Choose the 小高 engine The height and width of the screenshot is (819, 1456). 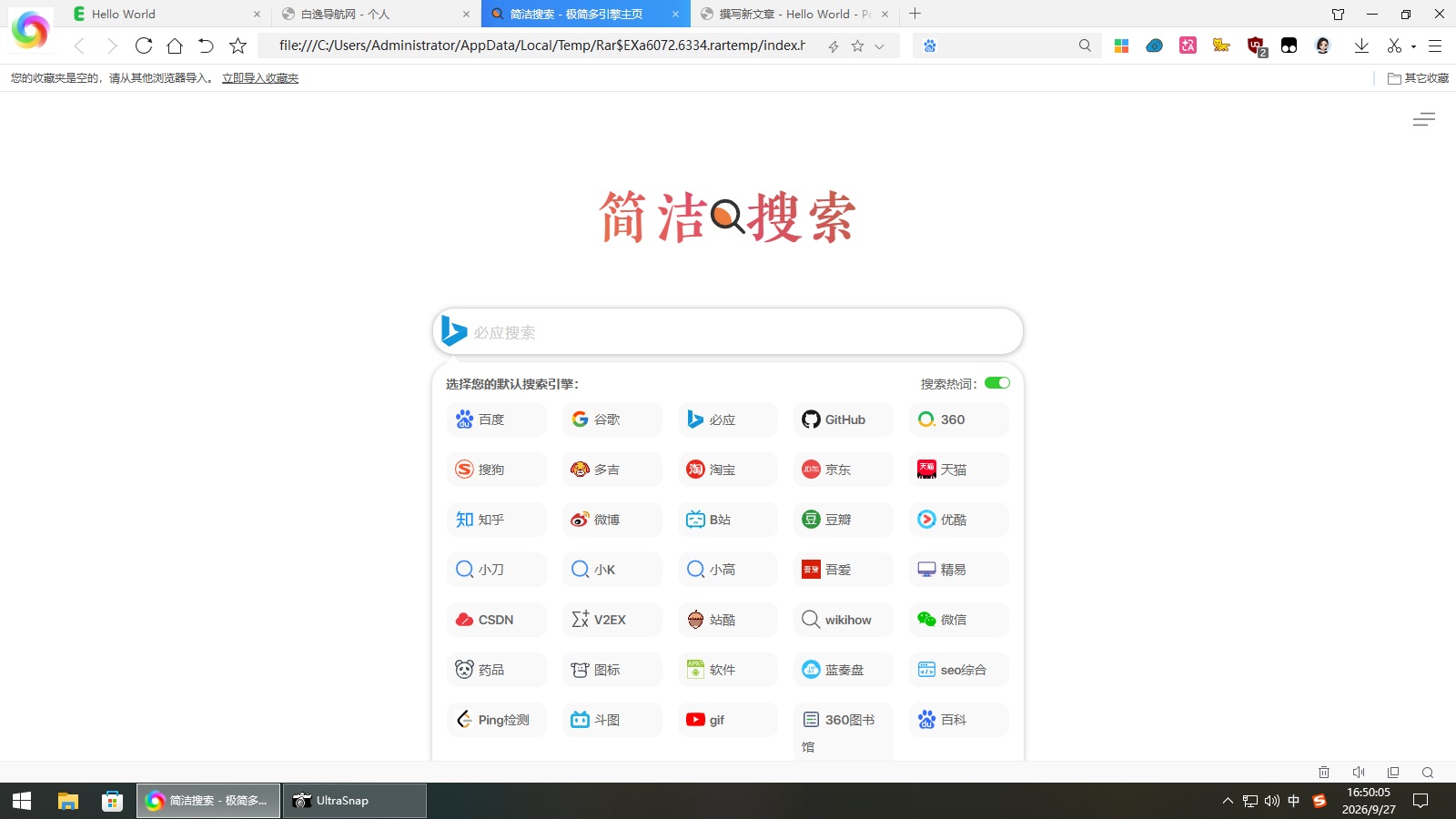tap(727, 570)
